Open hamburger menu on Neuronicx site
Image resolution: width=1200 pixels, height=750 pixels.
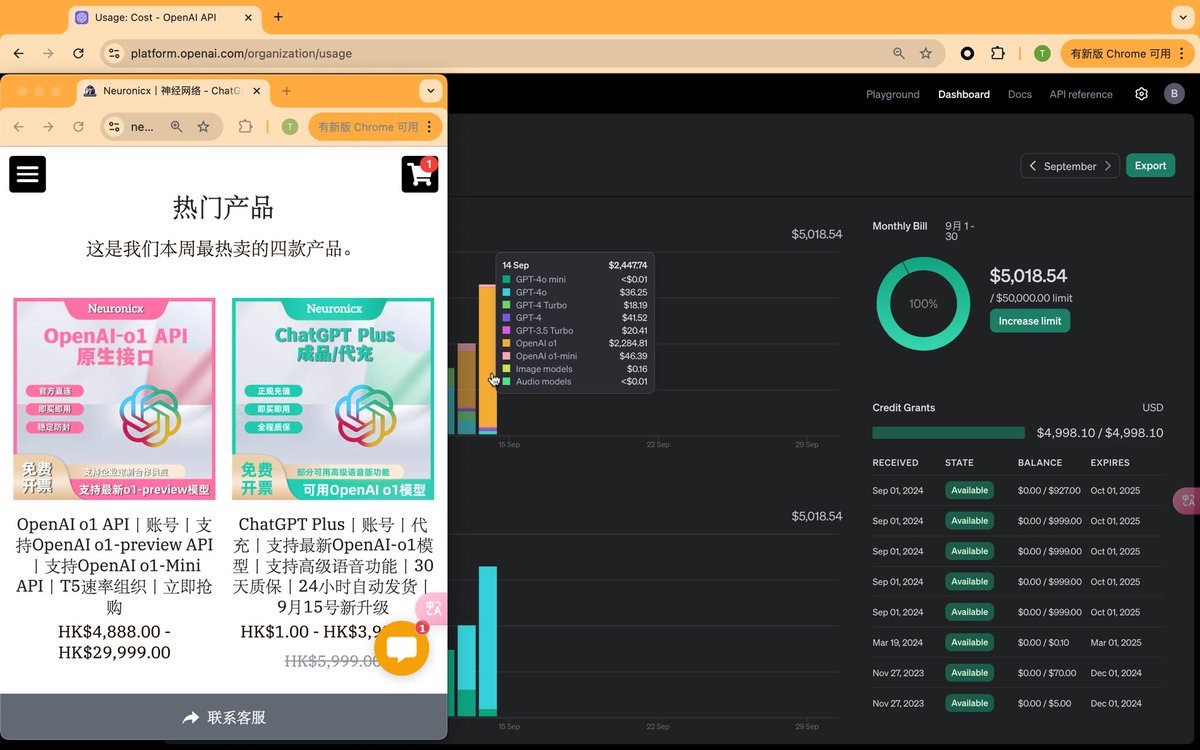27,174
